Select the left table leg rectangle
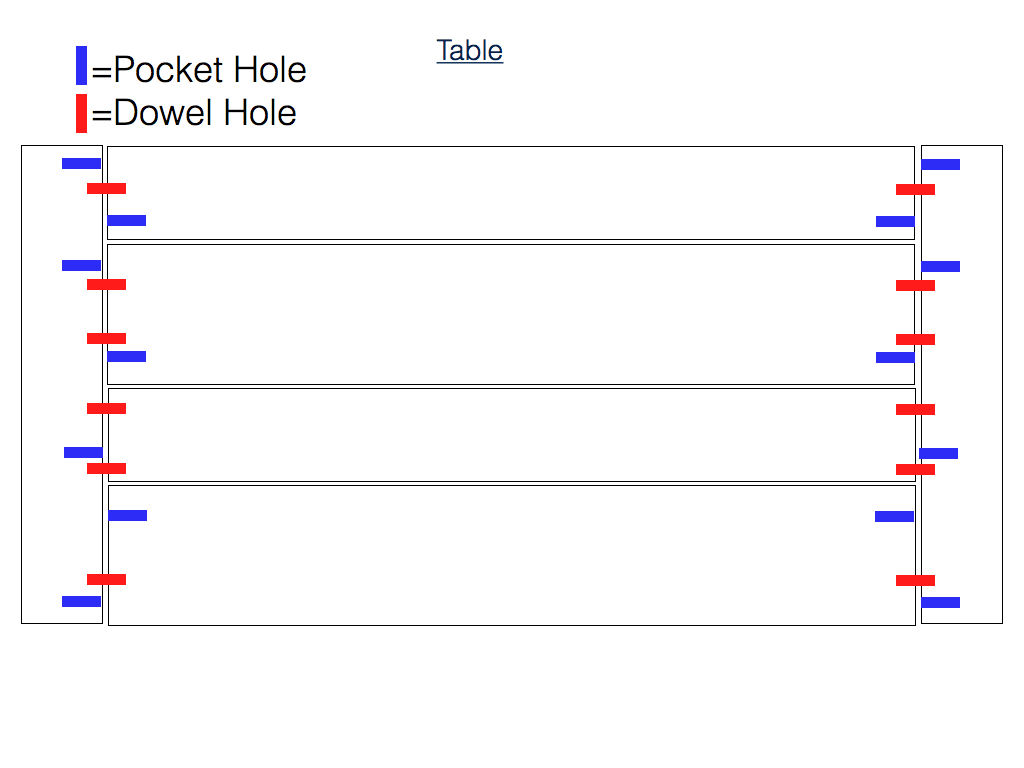Image resolution: width=1024 pixels, height=768 pixels. pos(62,385)
